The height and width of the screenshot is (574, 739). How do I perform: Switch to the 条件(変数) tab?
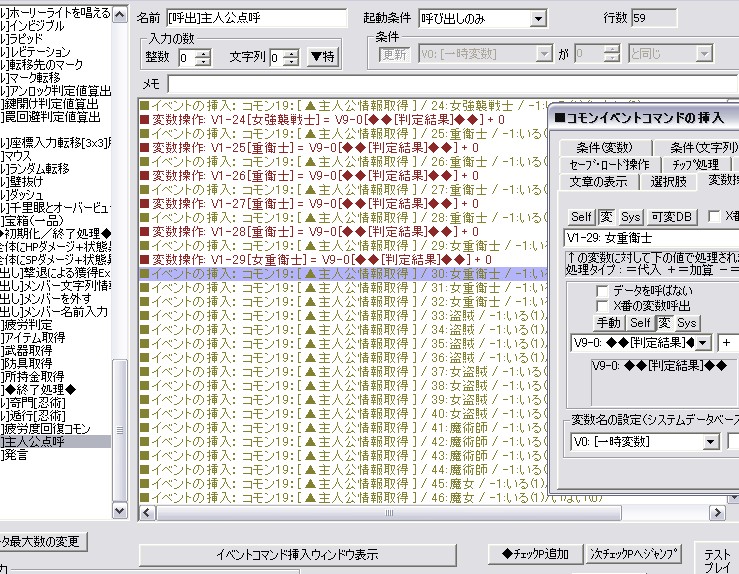point(605,148)
